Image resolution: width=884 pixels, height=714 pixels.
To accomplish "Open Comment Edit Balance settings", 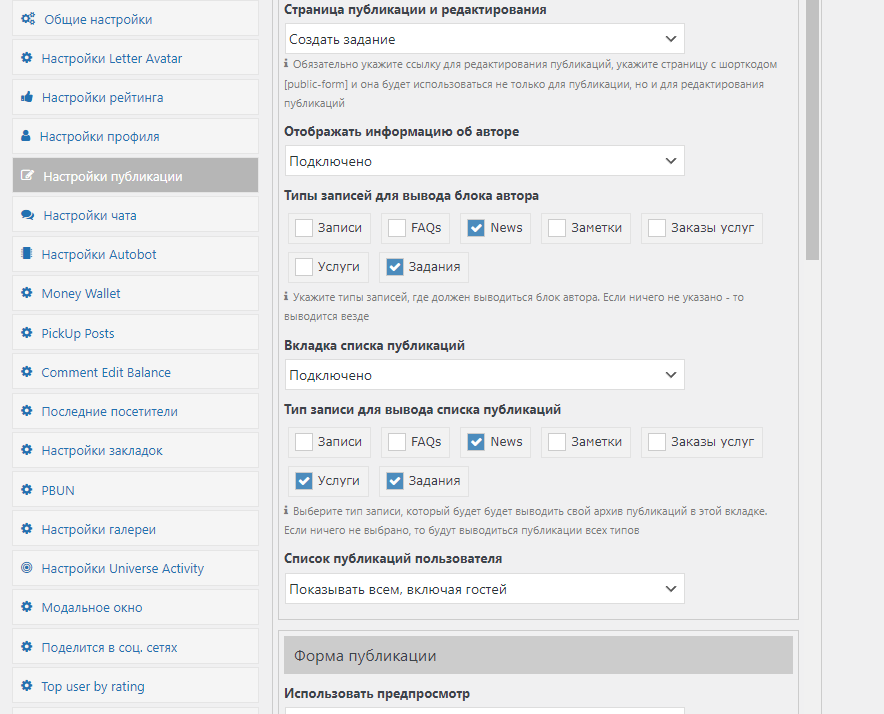I will 106,372.
